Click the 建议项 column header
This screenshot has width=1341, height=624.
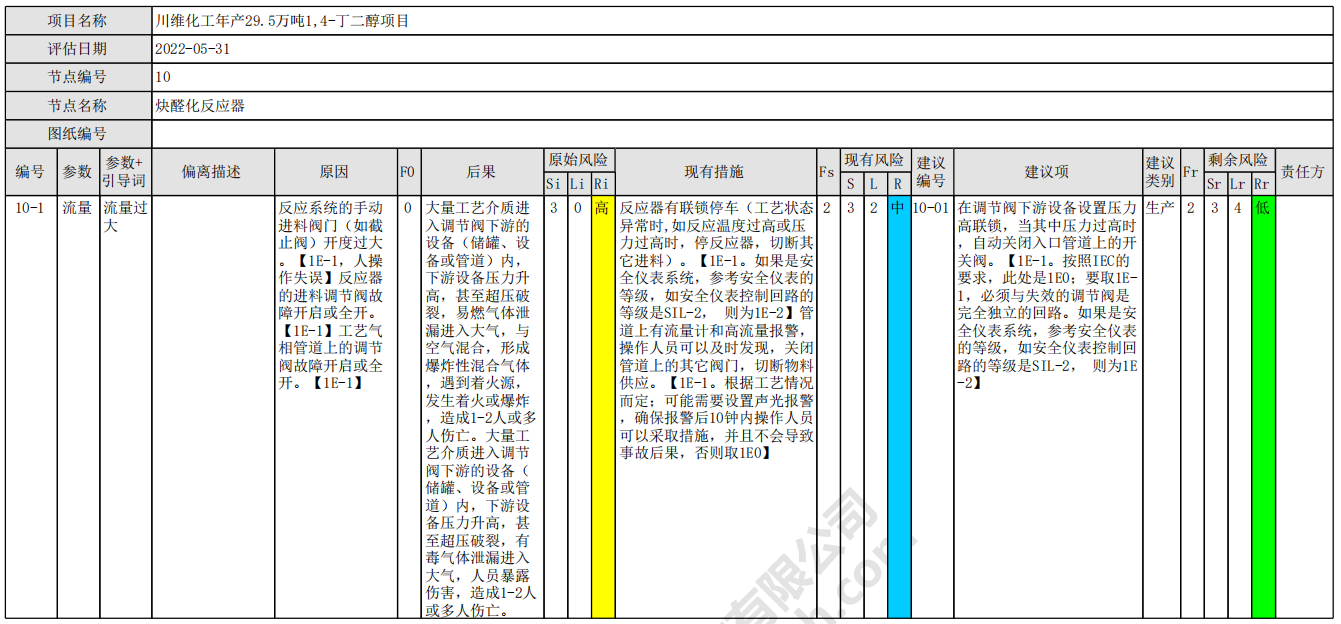tap(1047, 171)
